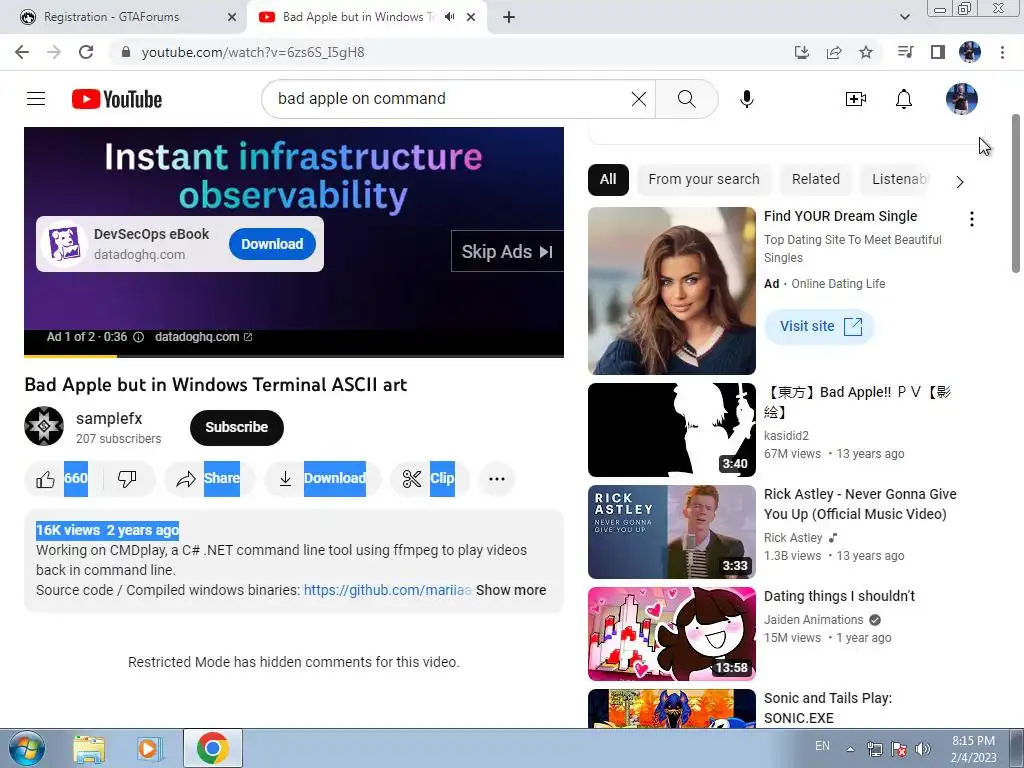Open the Chrome profile avatar in toolbar
The image size is (1024, 768).
pyautogui.click(x=969, y=52)
